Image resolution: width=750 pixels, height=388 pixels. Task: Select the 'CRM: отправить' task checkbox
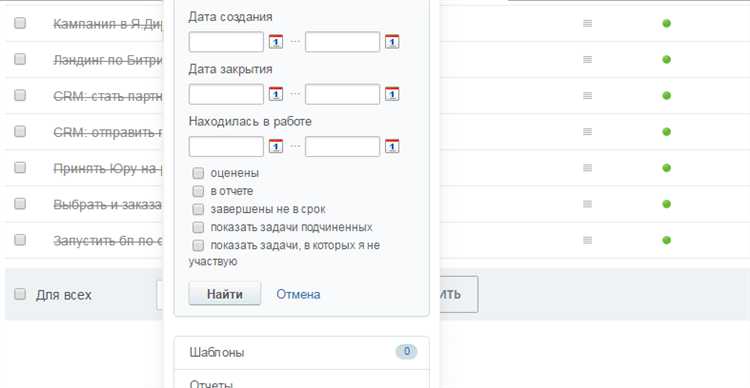tap(20, 131)
